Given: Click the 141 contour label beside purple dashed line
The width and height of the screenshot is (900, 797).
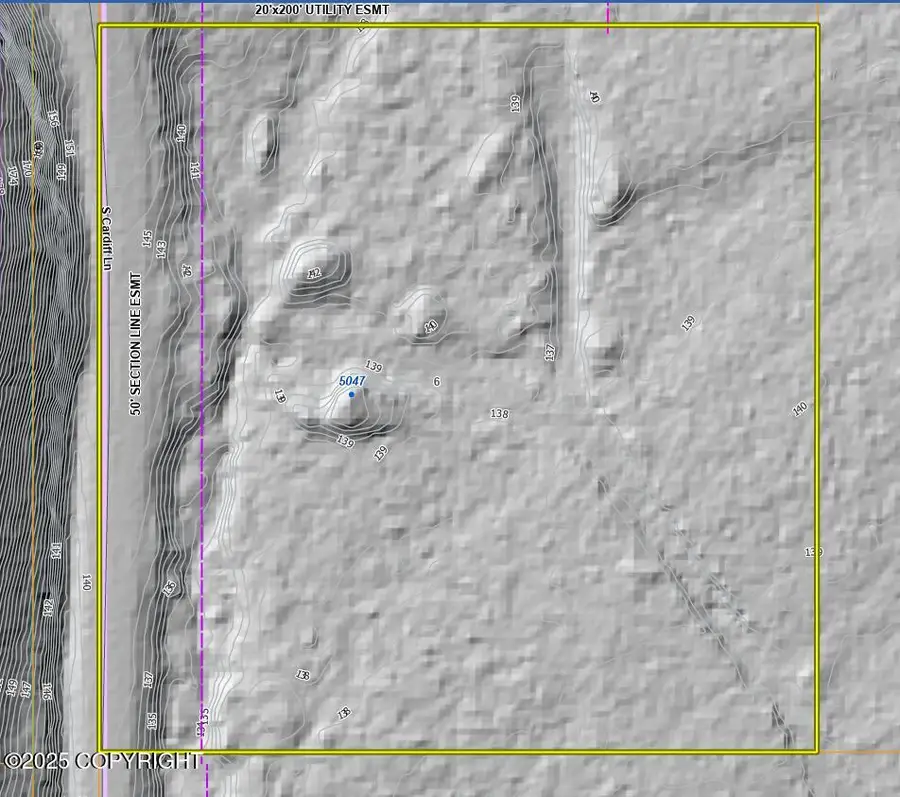Looking at the screenshot, I should [195, 170].
